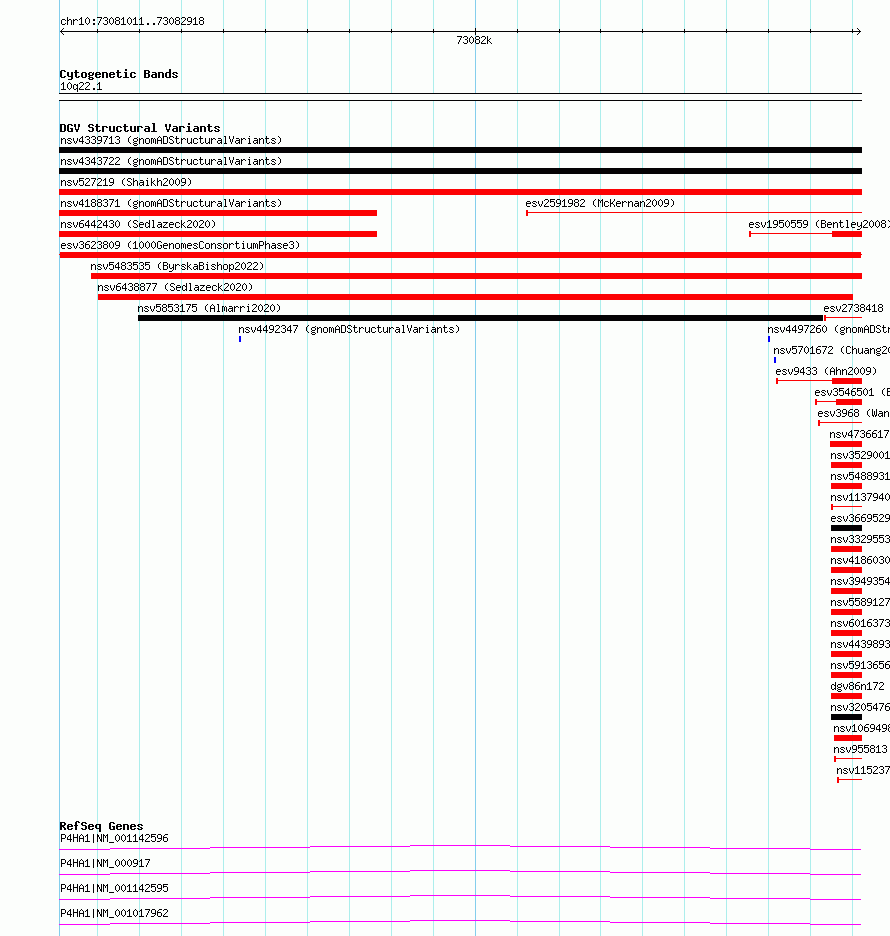Open variant nsv5853175 (Almarri2020)
Viewport: 890px width, 936px height.
click(209, 308)
